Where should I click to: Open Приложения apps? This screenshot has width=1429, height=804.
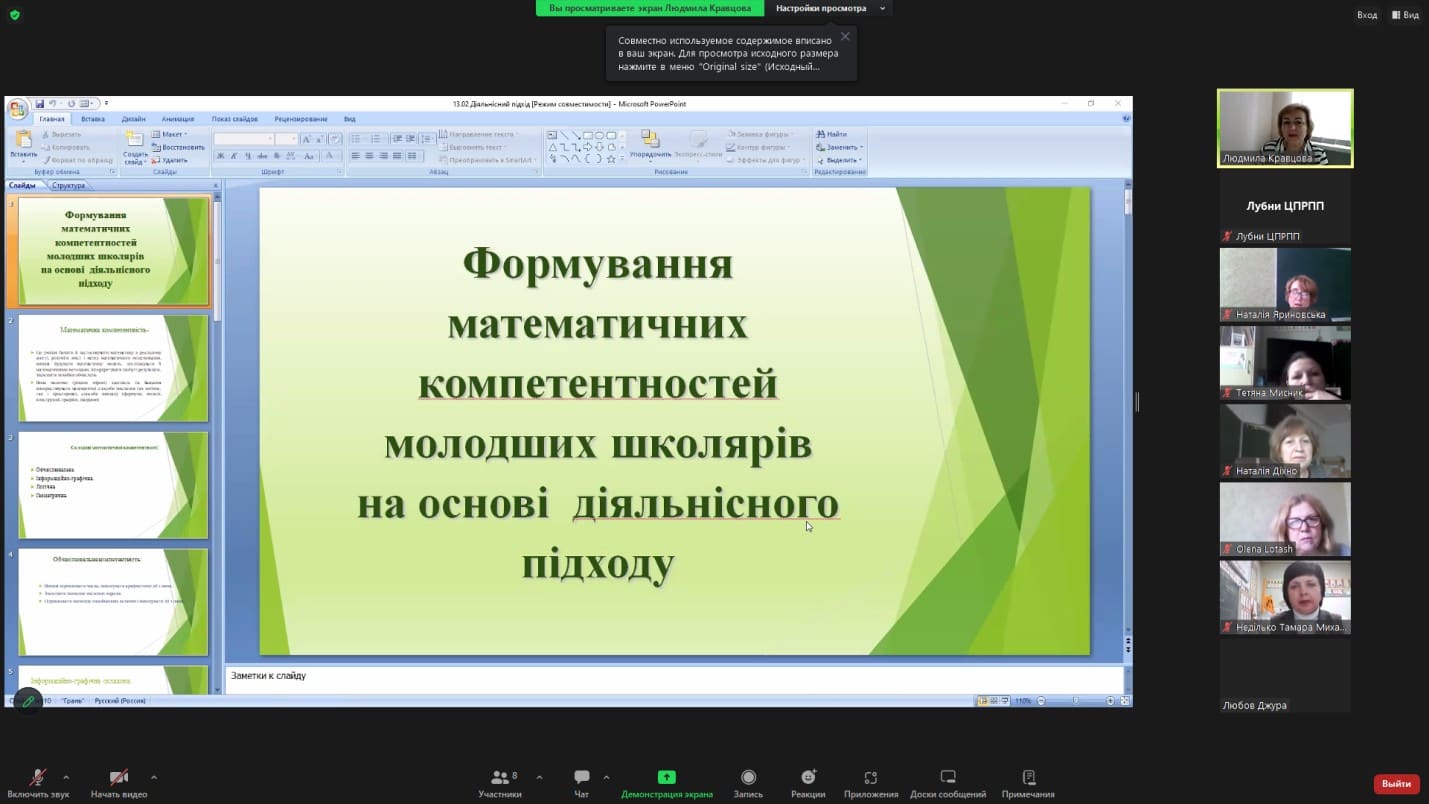871,783
